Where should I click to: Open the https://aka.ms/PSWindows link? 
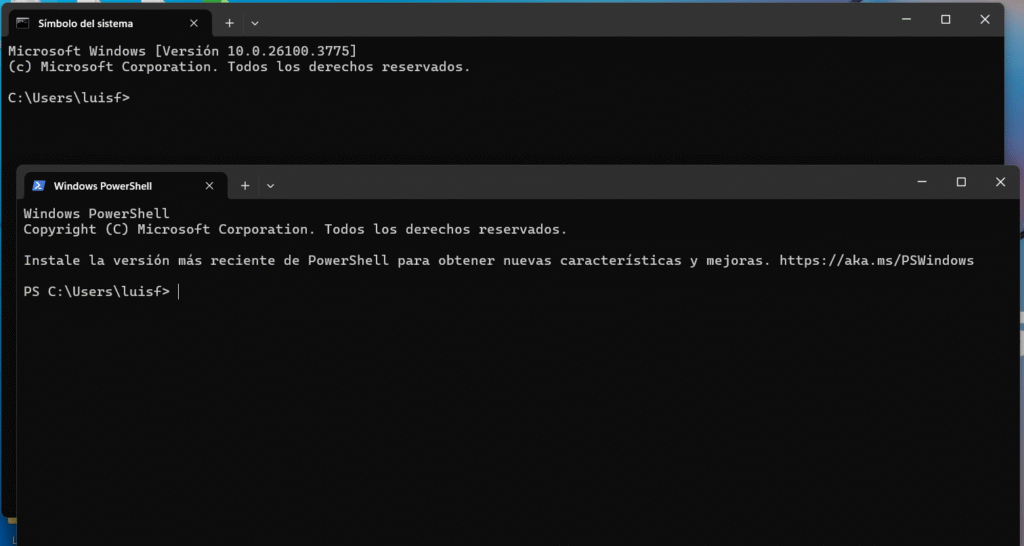point(876,261)
